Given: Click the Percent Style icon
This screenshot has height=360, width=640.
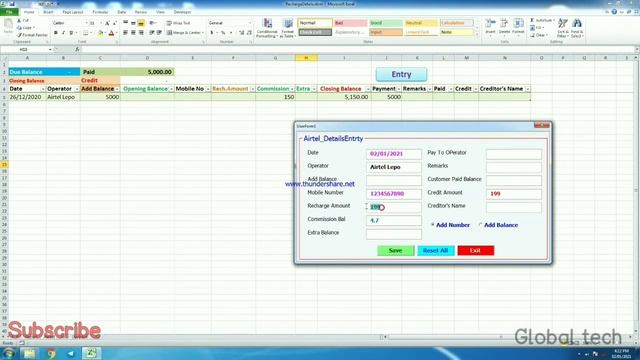Looking at the screenshot, I should coord(223,33).
